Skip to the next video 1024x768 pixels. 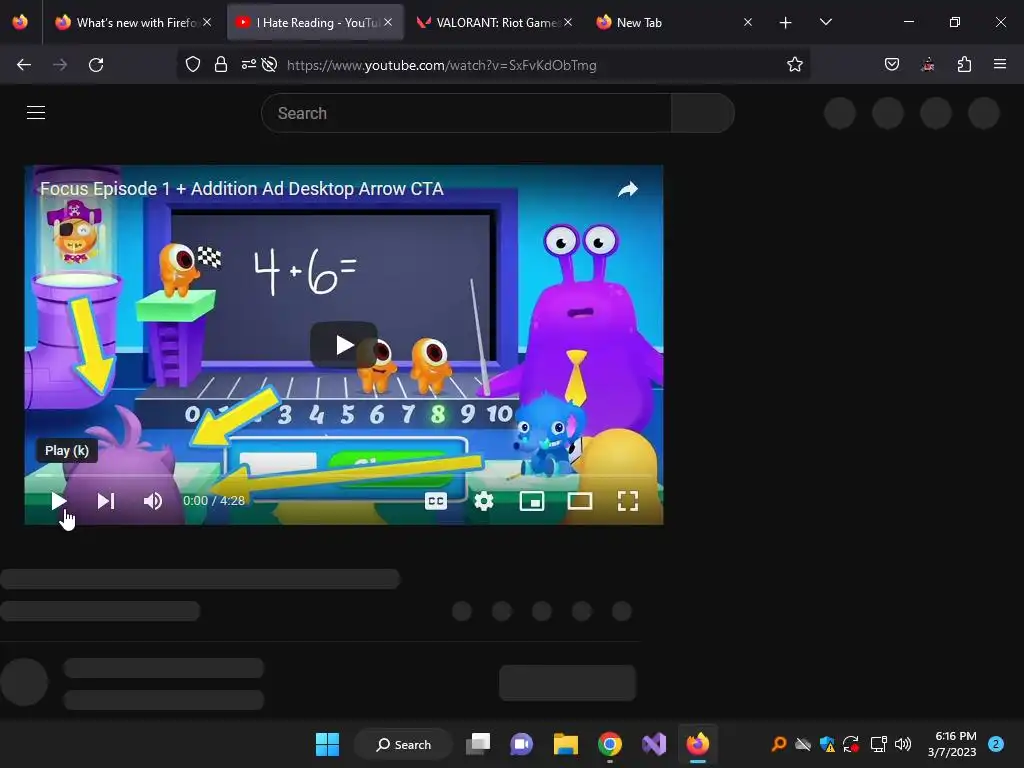106,501
